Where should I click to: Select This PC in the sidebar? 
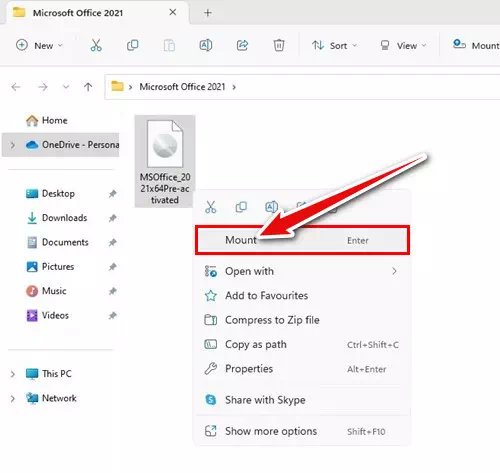point(48,374)
